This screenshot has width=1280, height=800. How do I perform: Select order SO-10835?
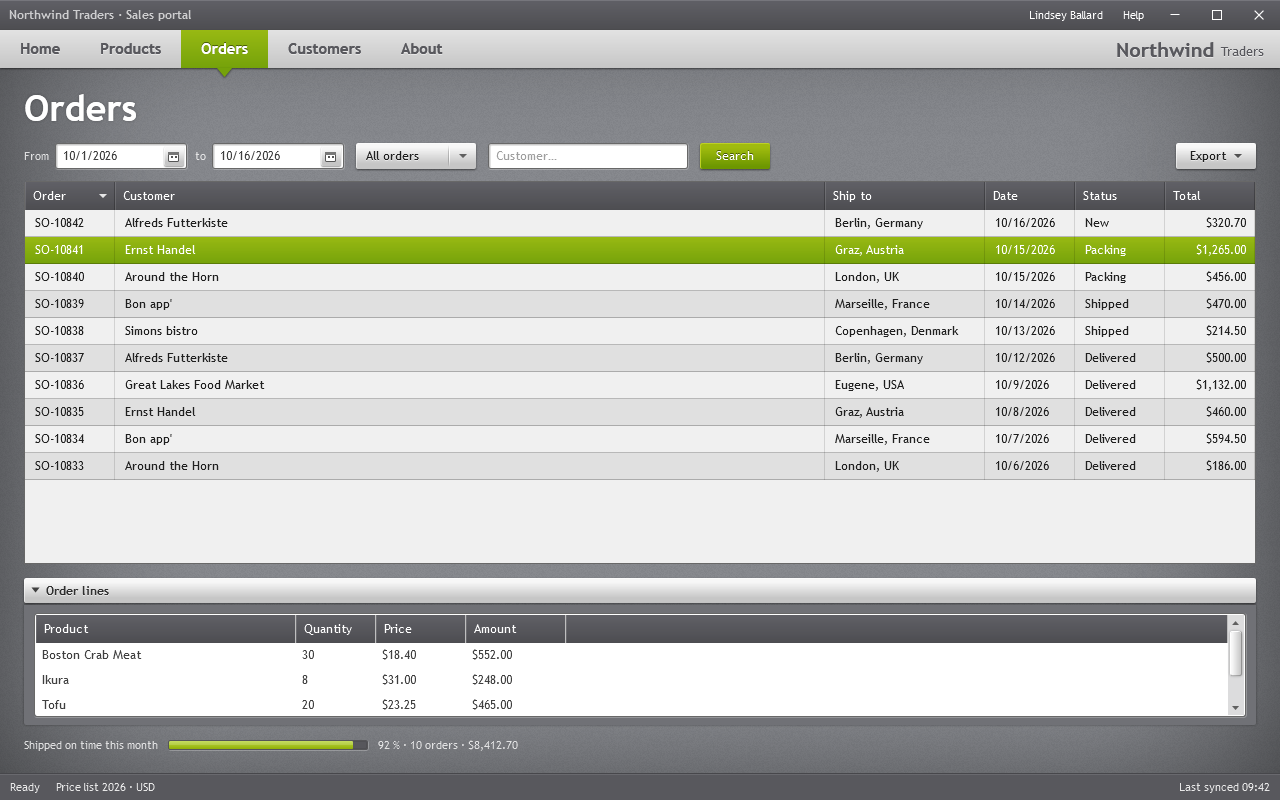640,412
